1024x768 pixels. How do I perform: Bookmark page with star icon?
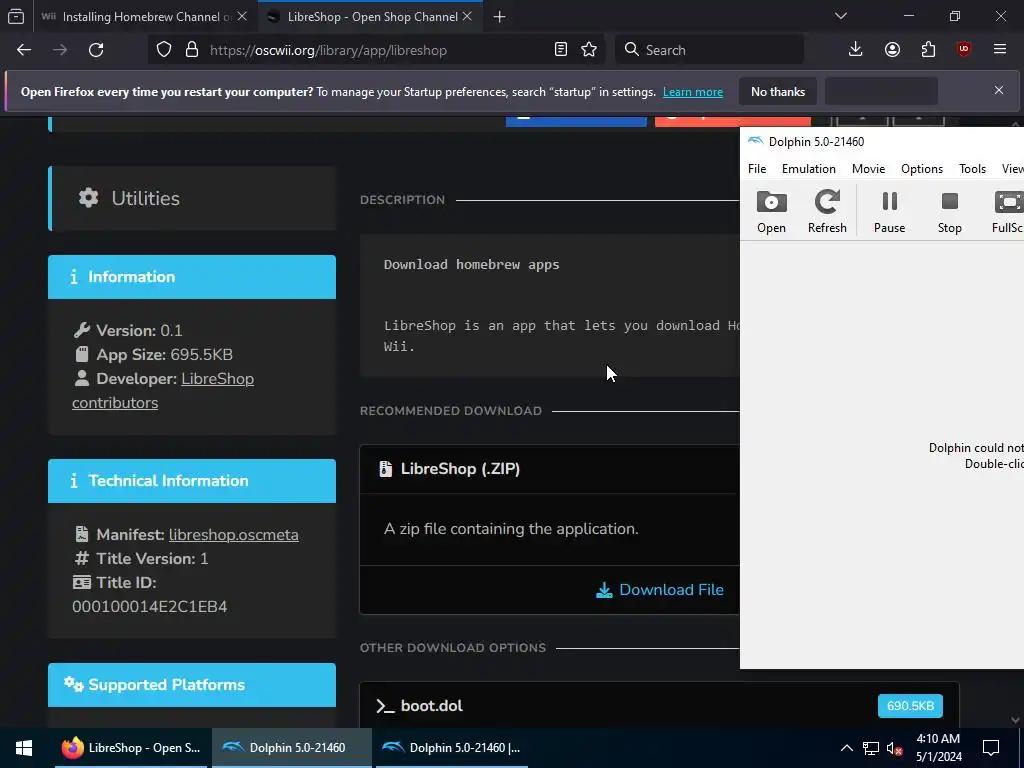click(589, 50)
